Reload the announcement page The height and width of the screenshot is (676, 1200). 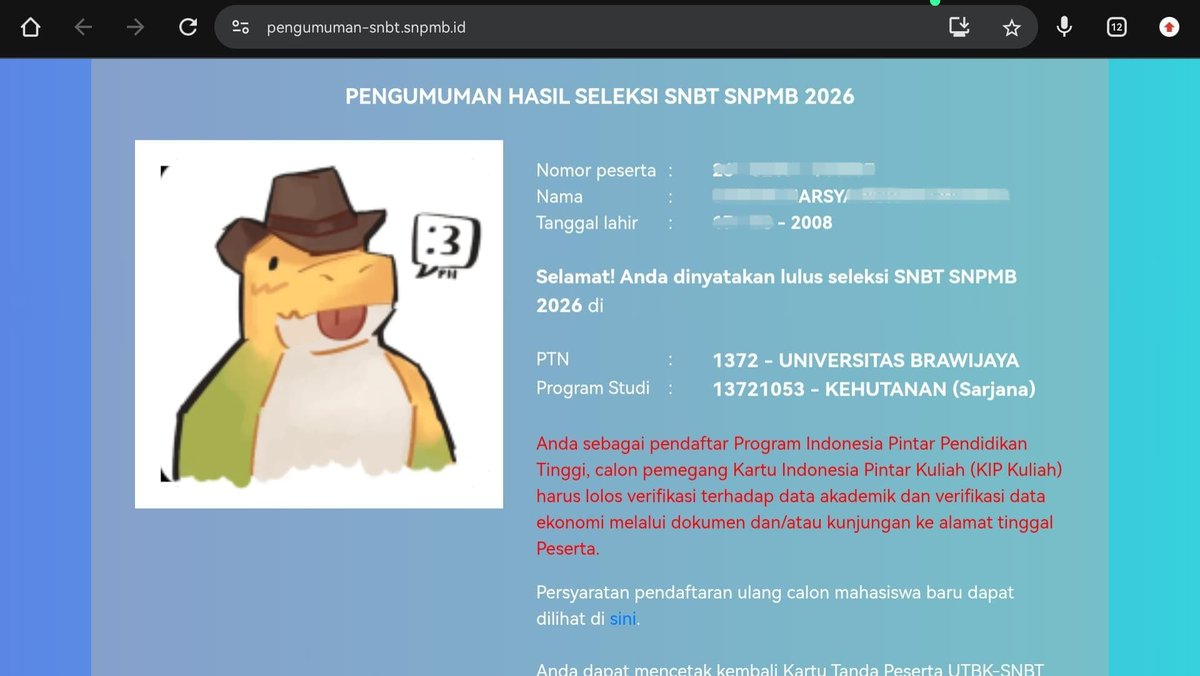pos(188,28)
